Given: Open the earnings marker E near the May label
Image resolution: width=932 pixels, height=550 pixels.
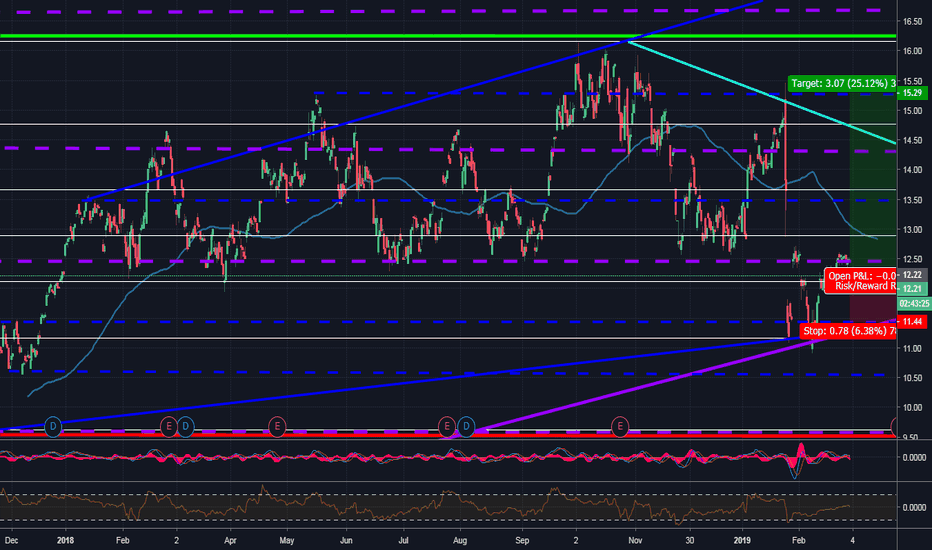Looking at the screenshot, I should pyautogui.click(x=277, y=426).
